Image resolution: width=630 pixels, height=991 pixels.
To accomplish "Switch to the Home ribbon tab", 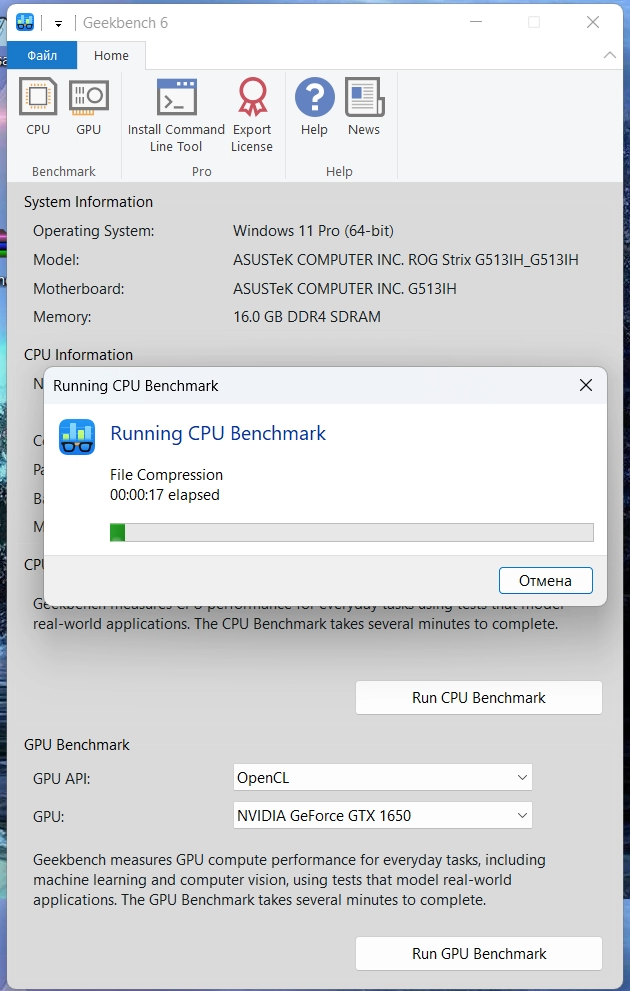I will click(x=111, y=56).
